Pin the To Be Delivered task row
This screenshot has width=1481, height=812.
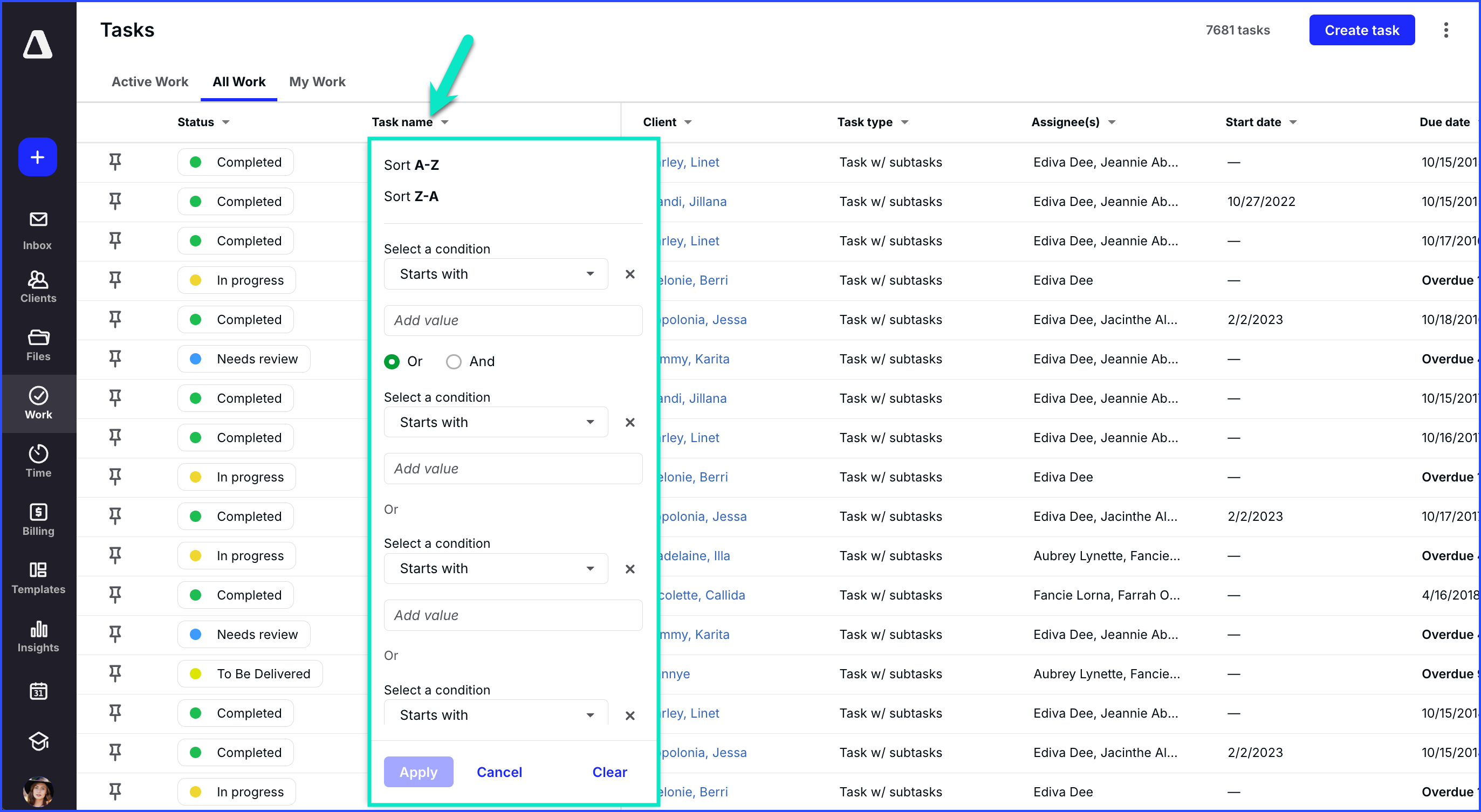(115, 673)
